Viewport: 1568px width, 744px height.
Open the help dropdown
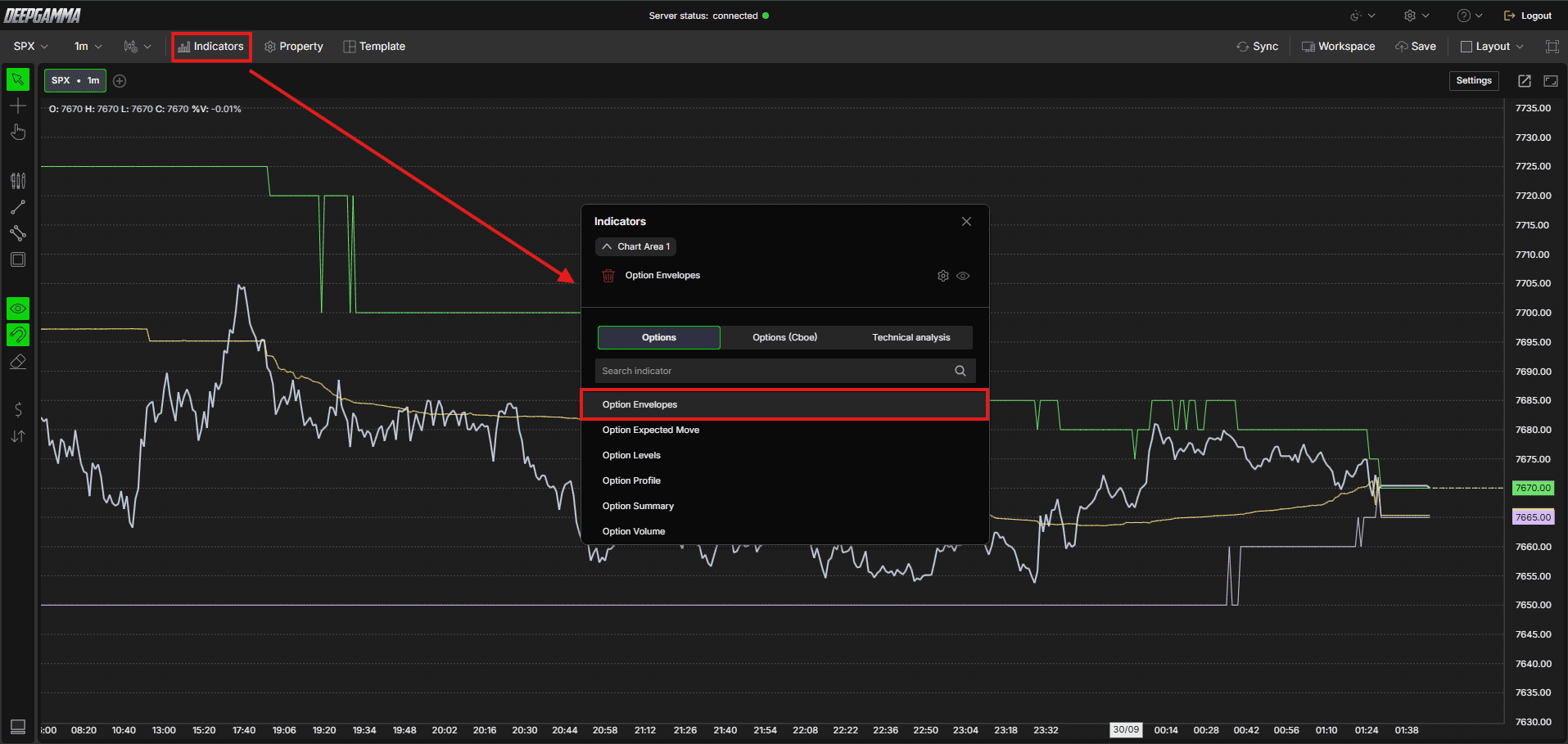(x=1470, y=16)
